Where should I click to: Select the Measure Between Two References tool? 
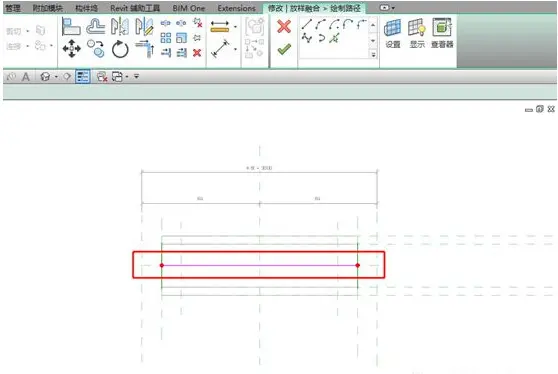coord(220,27)
